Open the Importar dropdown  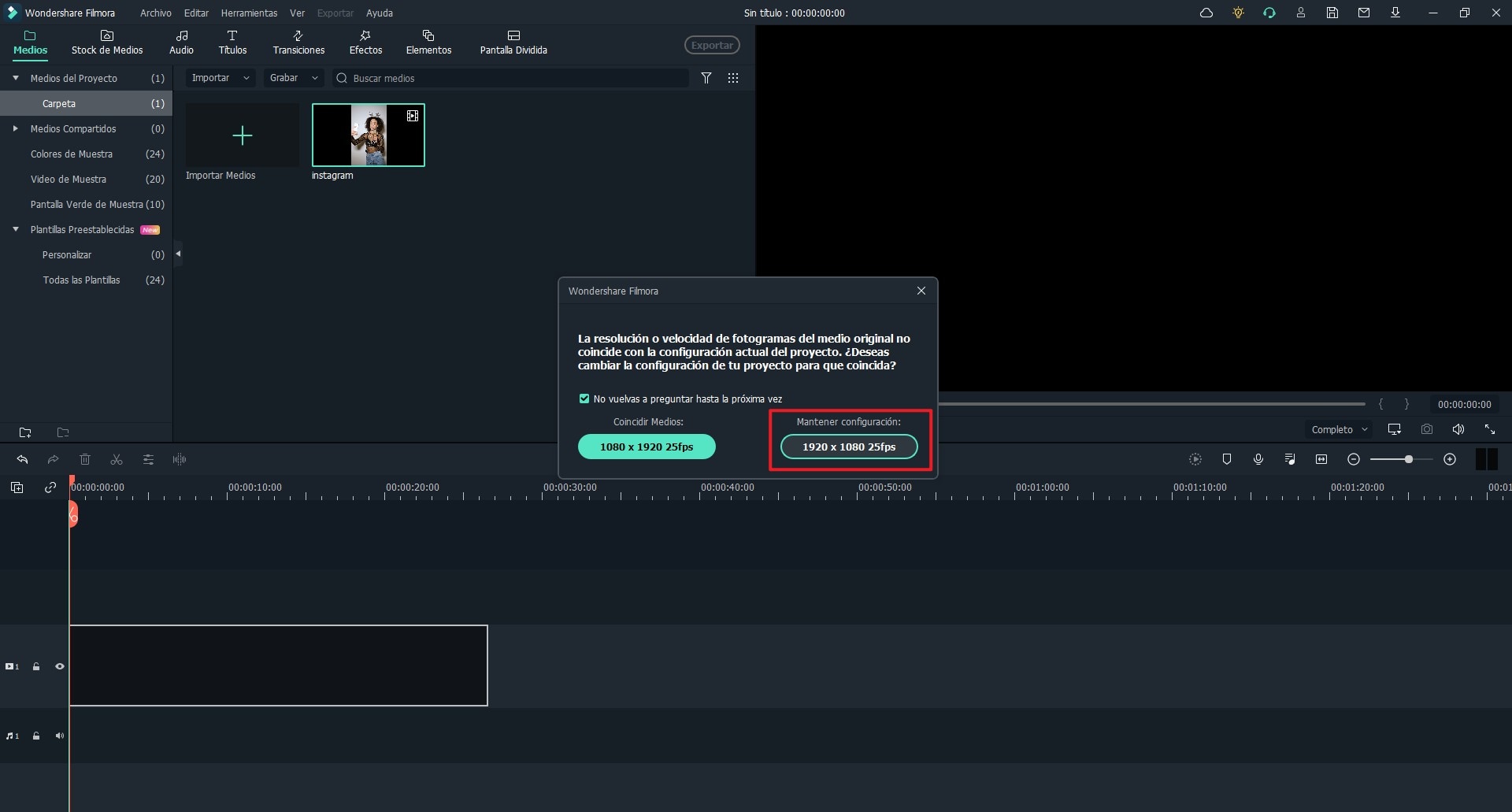[220, 78]
